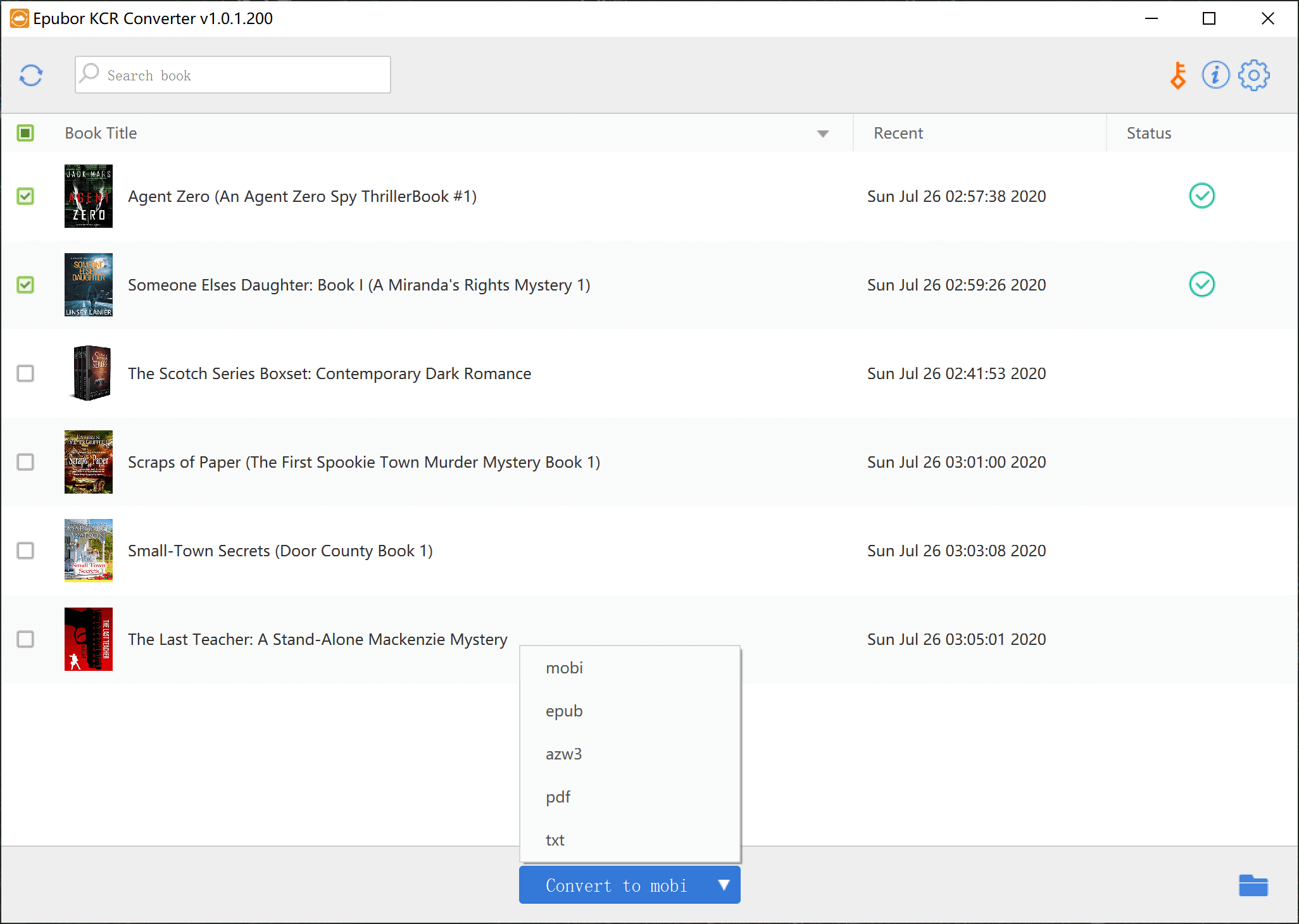
Task: Toggle checkbox for Someone Elses Daughter book
Action: (x=26, y=285)
